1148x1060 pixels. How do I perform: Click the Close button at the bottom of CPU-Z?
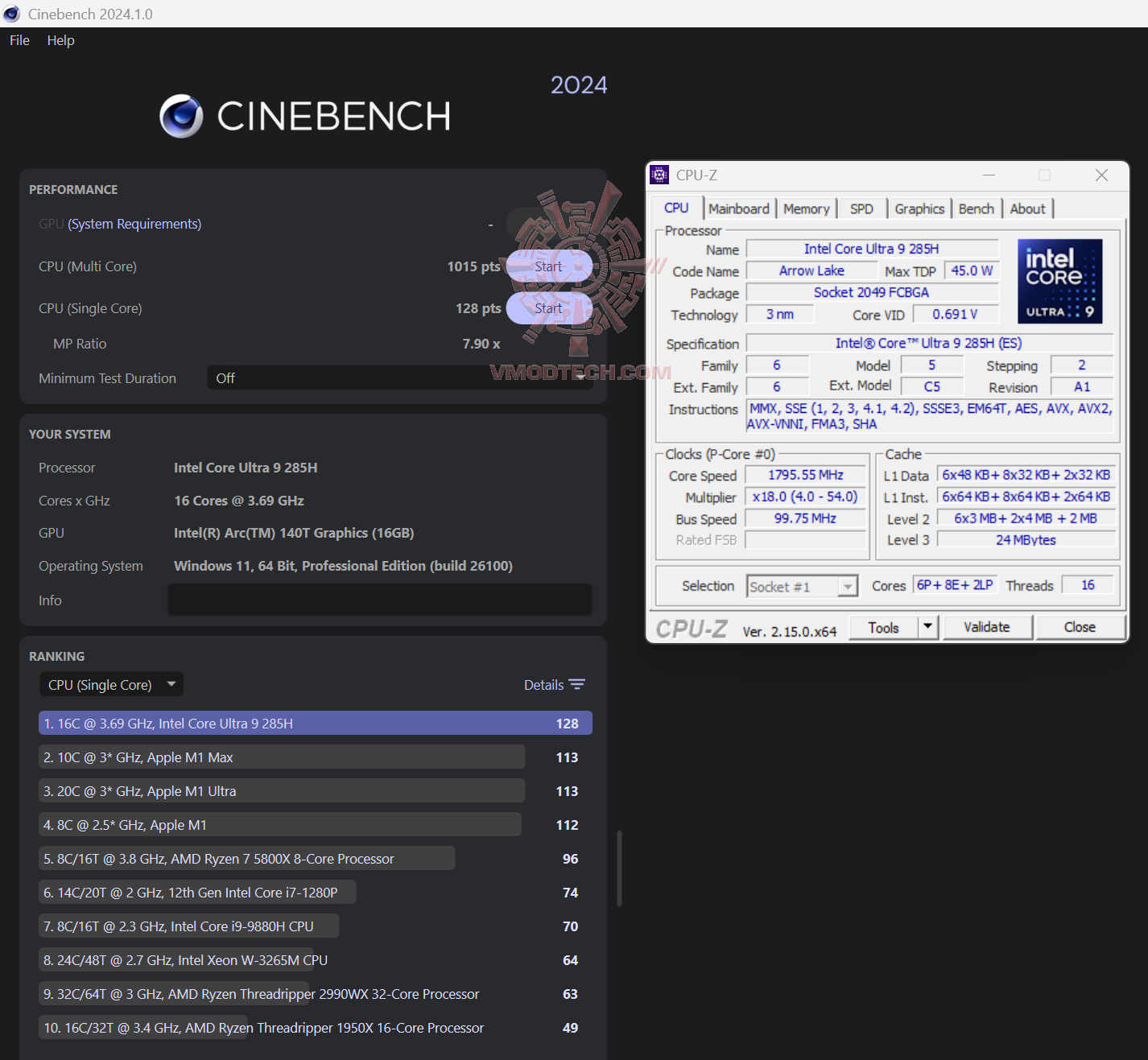coord(1080,627)
